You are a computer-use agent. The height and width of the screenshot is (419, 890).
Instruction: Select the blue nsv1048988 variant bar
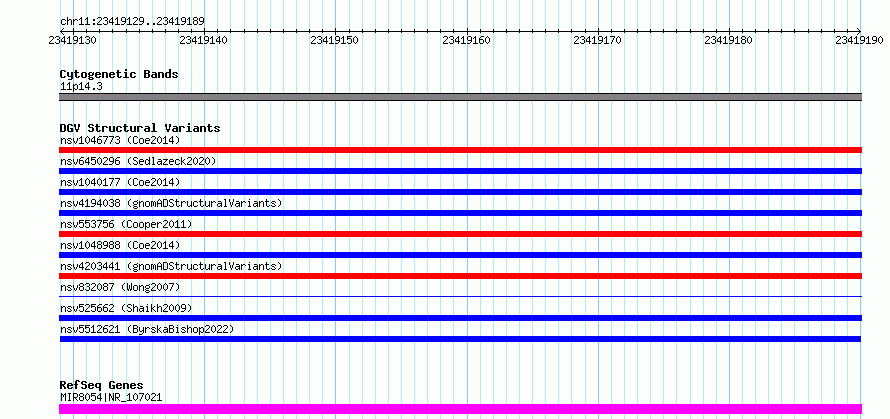460,255
